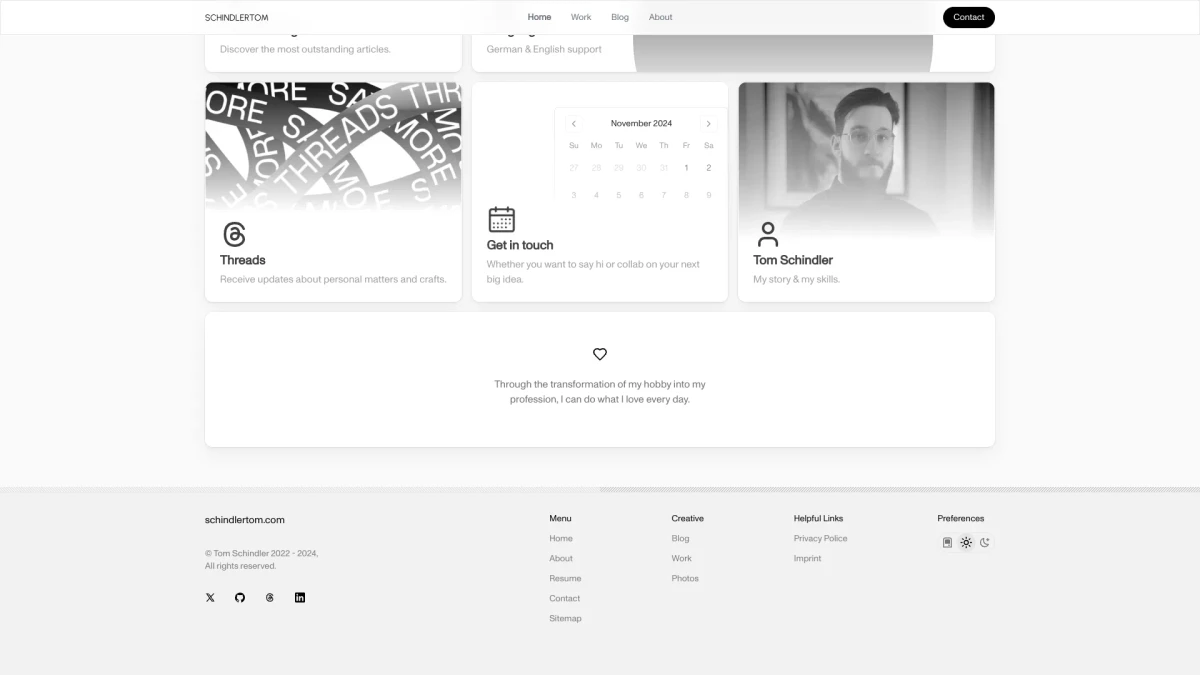Click 'German & English support' text

[544, 49]
